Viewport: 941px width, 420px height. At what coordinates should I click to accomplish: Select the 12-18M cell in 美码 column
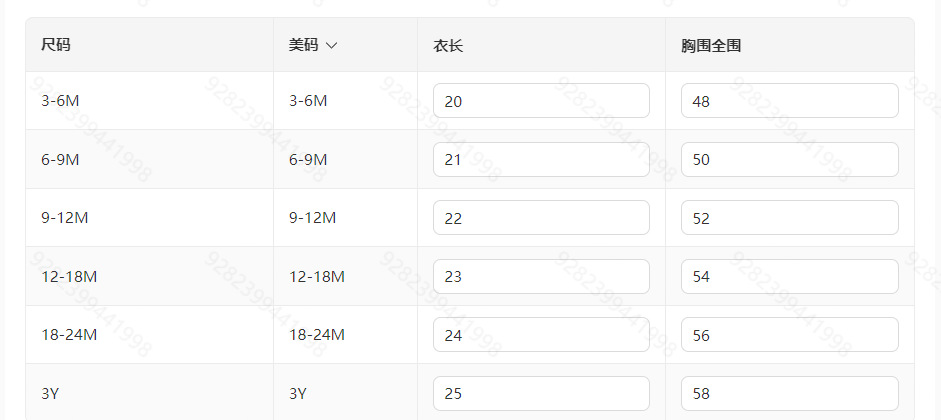click(317, 277)
